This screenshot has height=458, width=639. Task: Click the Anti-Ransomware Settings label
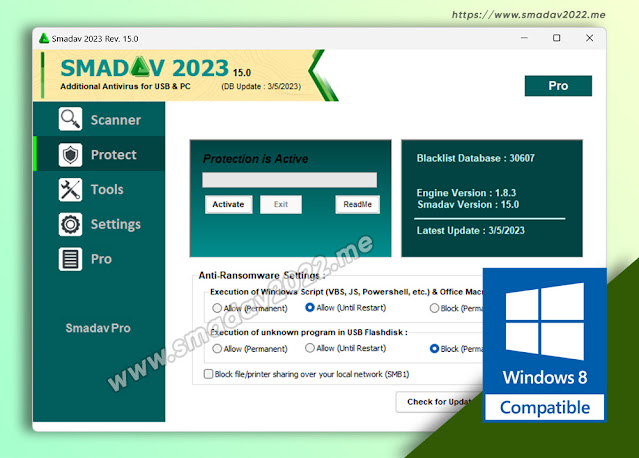pyautogui.click(x=262, y=275)
